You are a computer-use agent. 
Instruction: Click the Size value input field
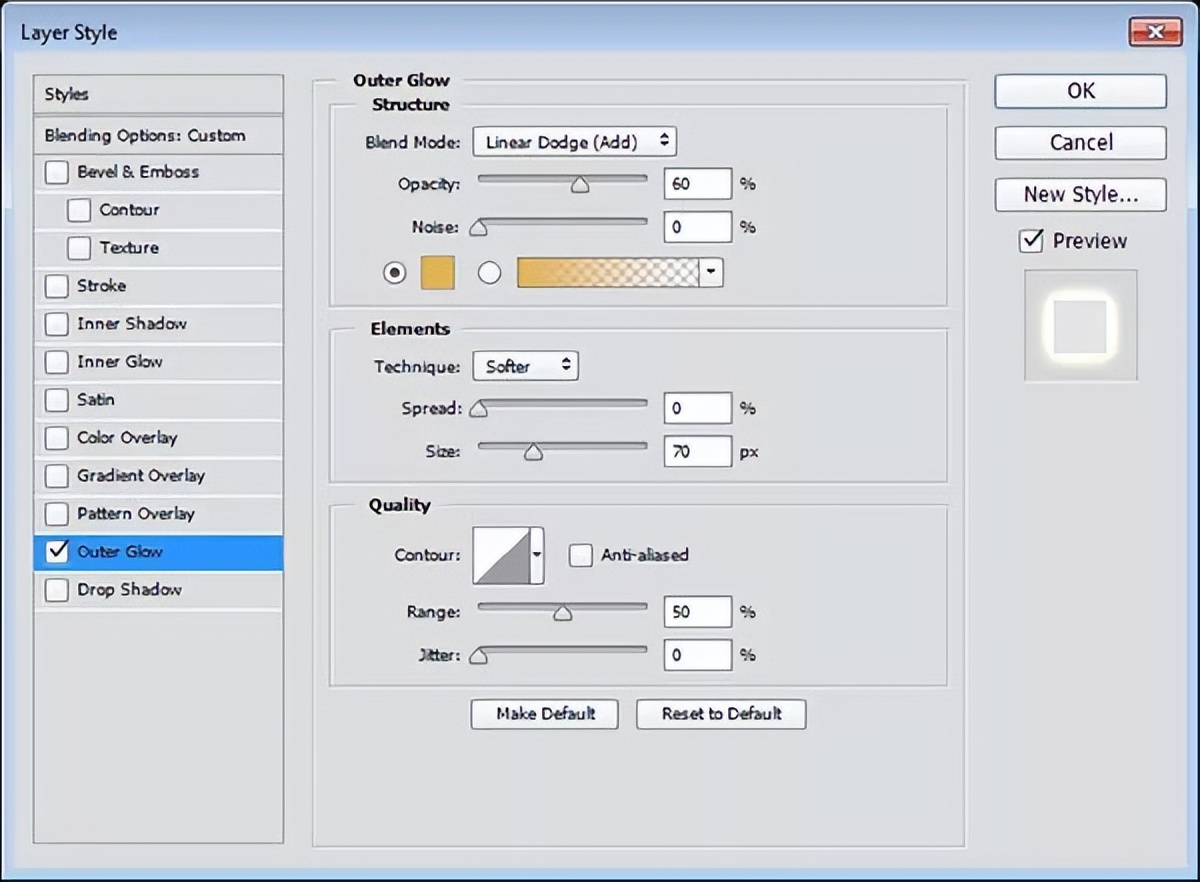pos(697,452)
